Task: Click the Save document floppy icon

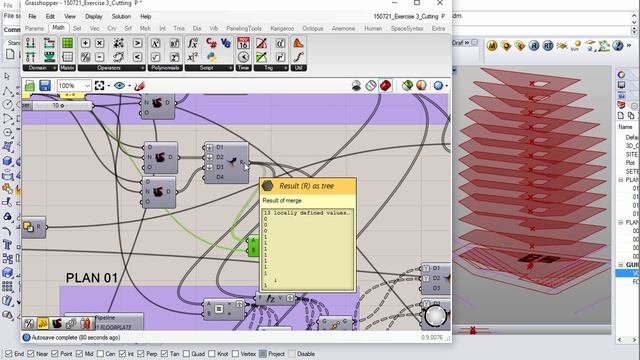Action: click(44, 86)
